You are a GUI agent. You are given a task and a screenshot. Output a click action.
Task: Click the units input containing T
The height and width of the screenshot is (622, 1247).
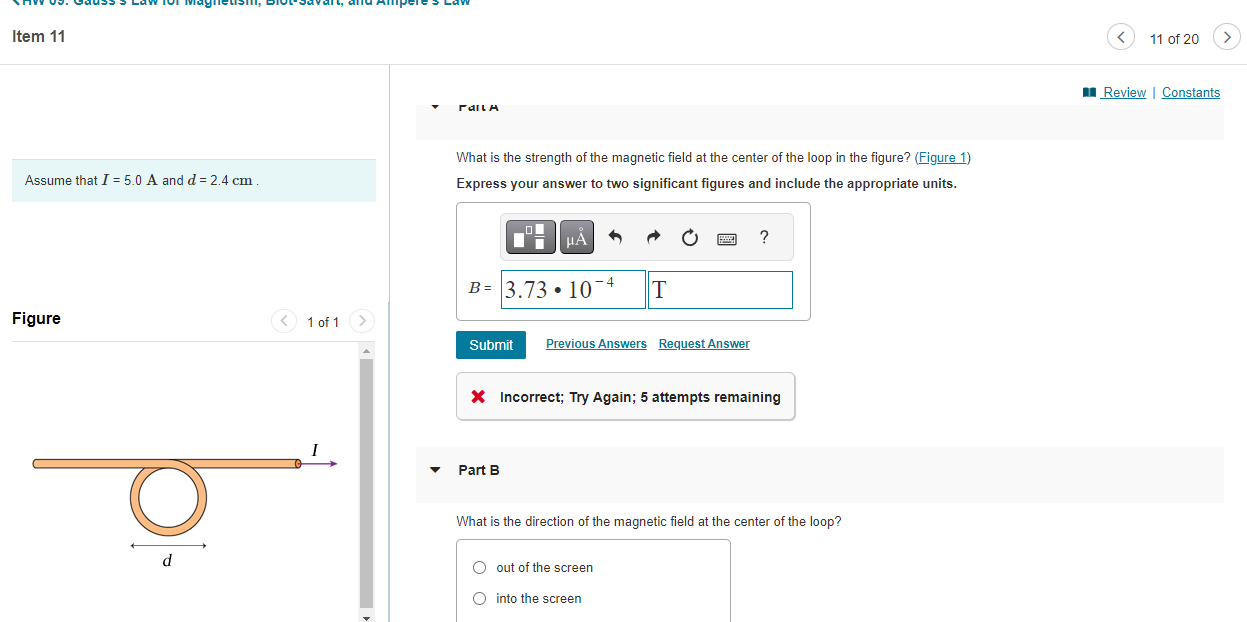coord(720,289)
